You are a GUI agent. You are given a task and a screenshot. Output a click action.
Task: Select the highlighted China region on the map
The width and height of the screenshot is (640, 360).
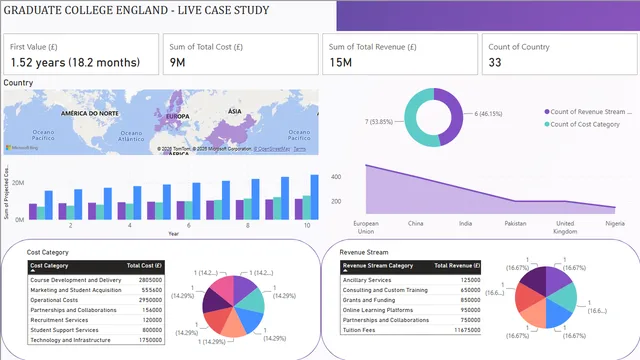[x=232, y=131]
